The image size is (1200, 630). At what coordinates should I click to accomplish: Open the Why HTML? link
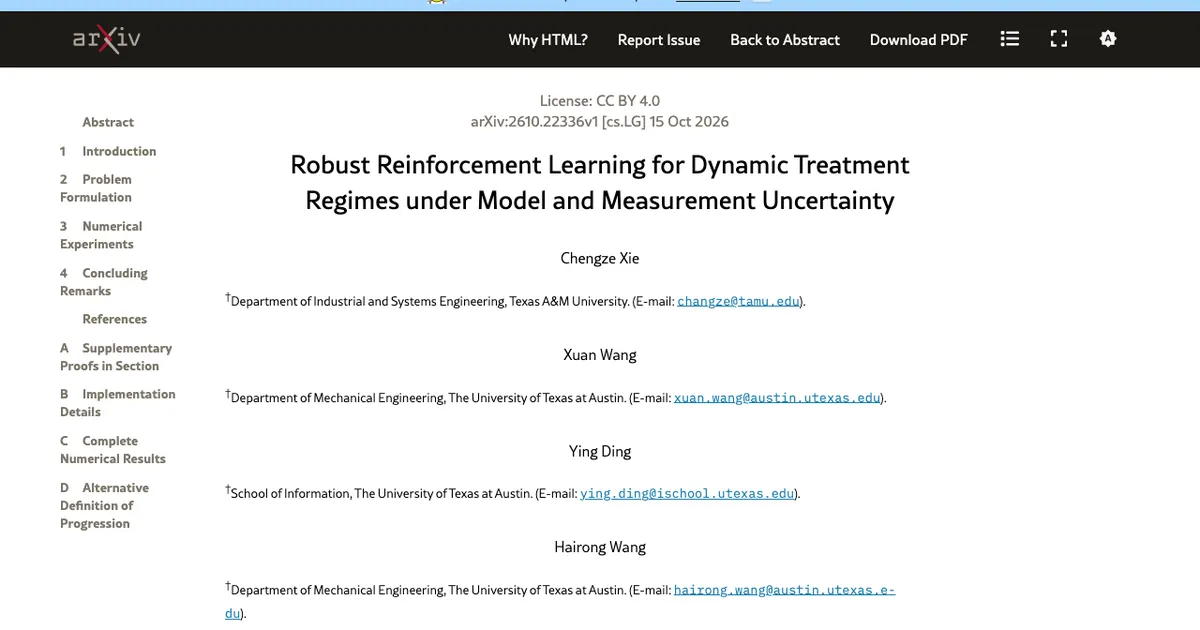pos(548,40)
